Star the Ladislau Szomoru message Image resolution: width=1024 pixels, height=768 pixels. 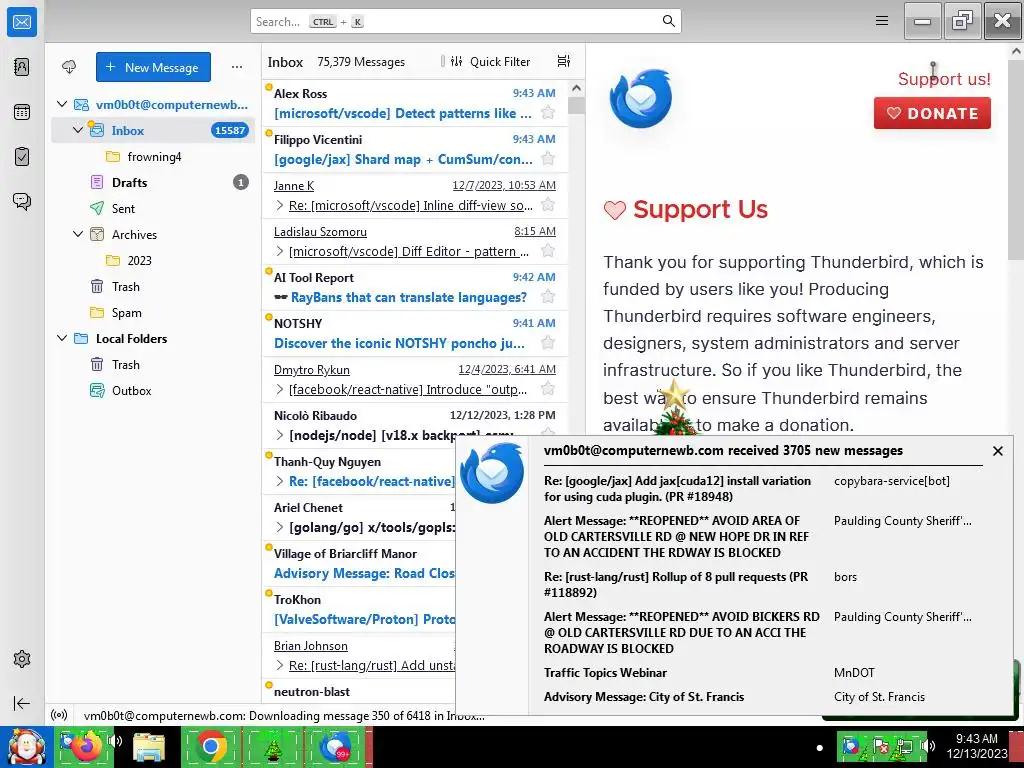548,251
